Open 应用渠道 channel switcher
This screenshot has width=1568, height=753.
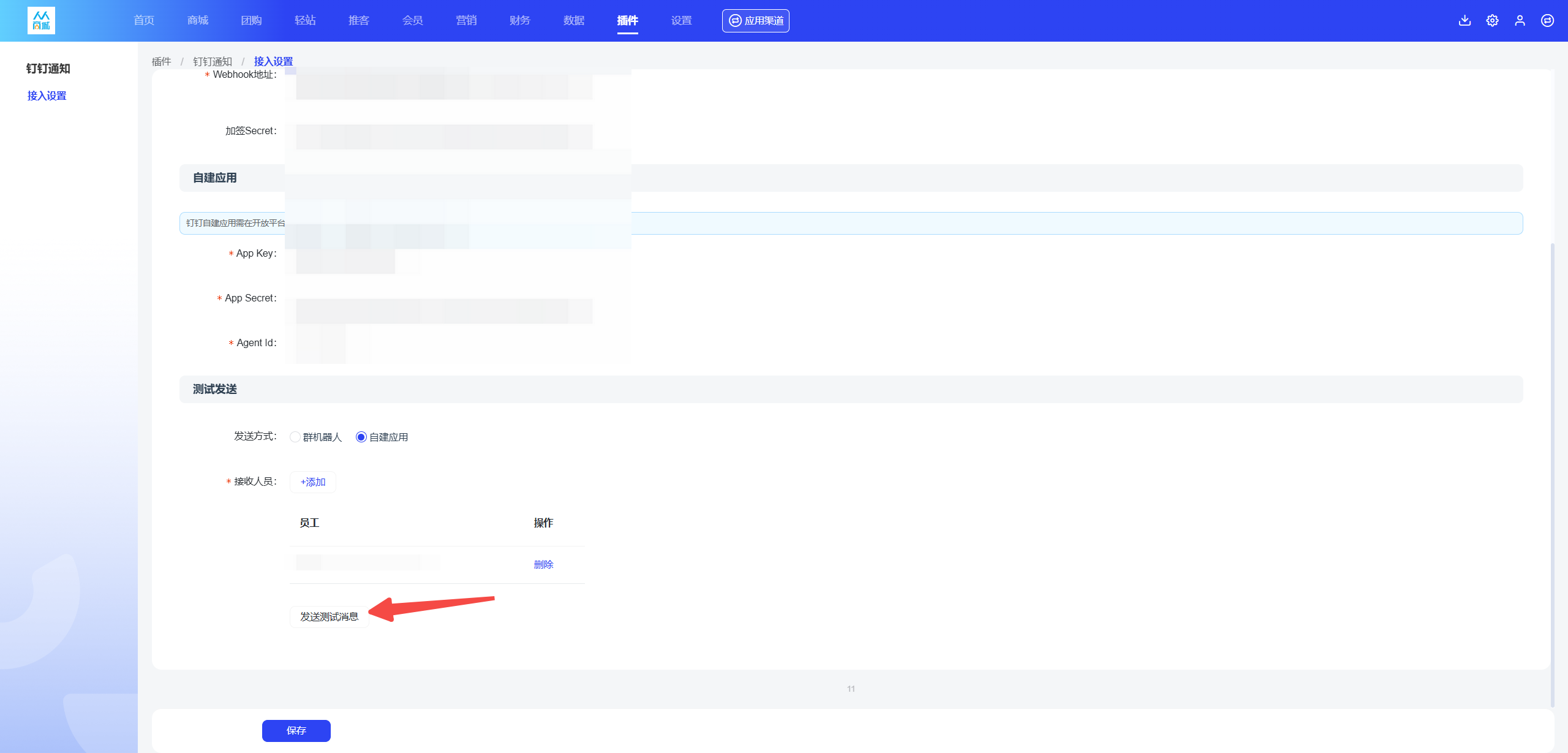tap(755, 20)
